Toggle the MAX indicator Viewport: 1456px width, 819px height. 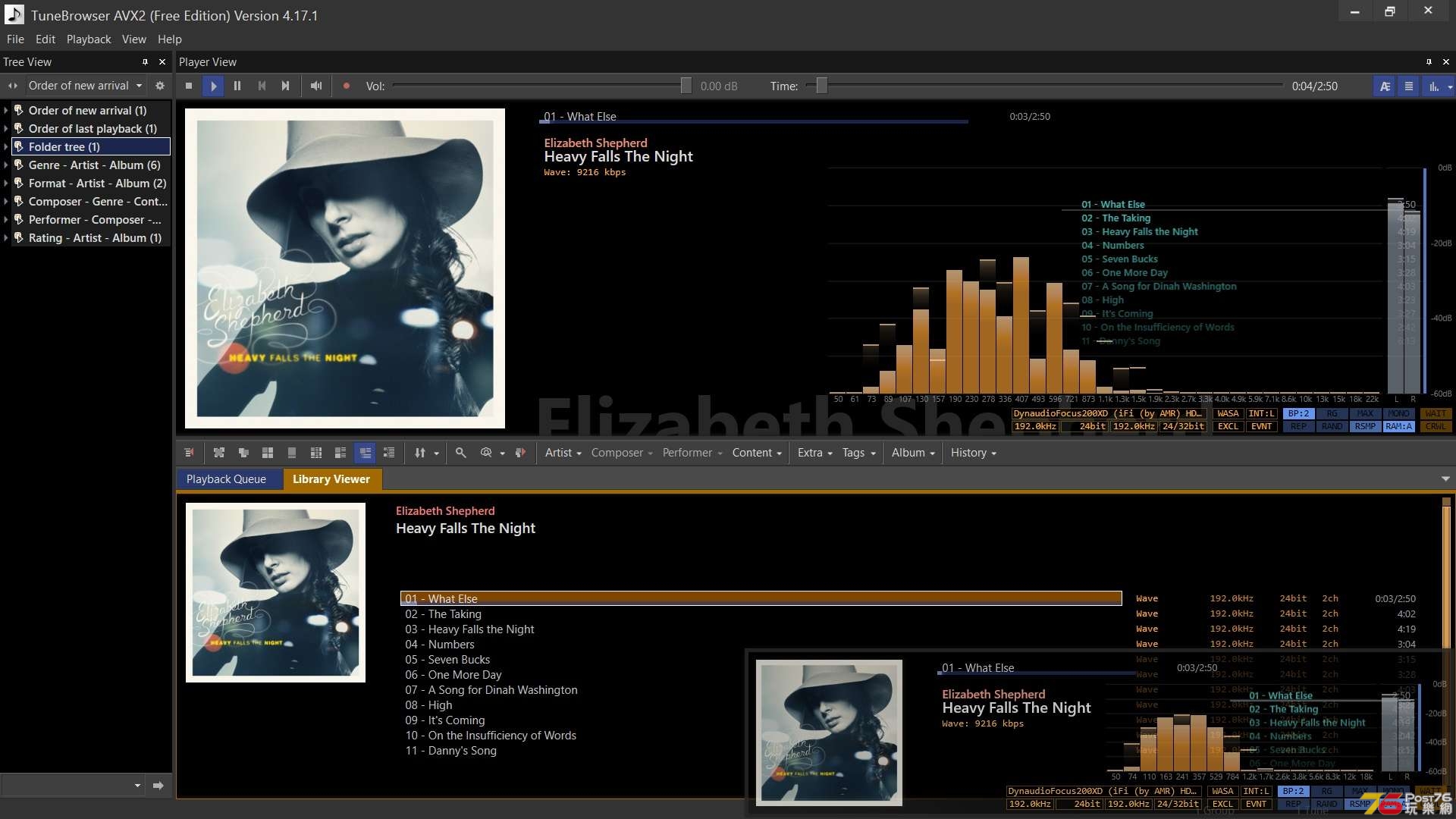(1365, 413)
